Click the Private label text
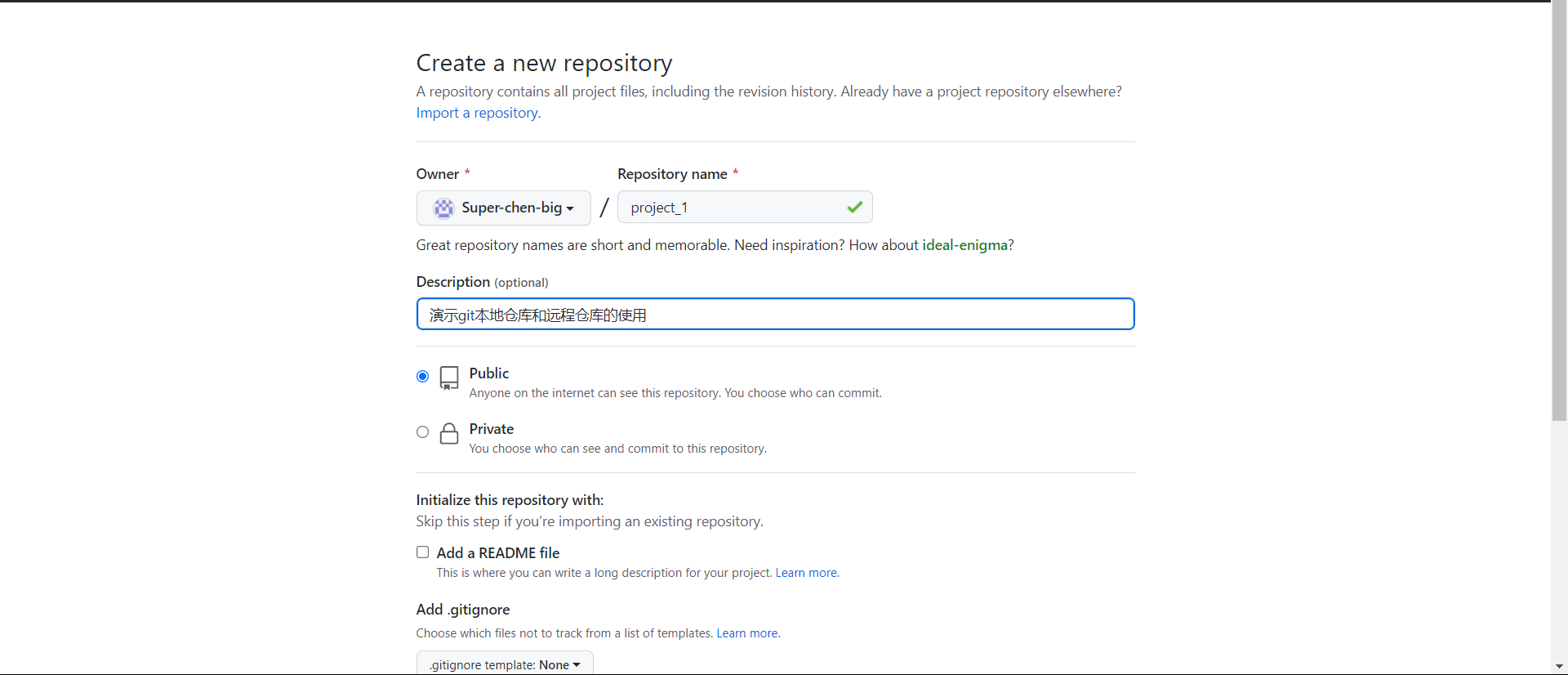Viewport: 1568px width, 675px height. (492, 429)
